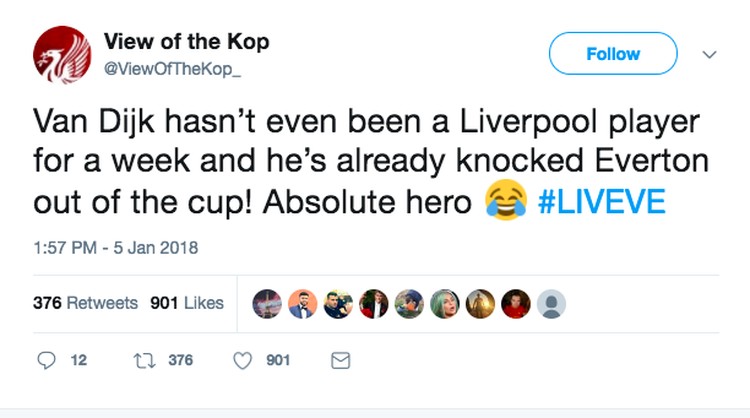Viewport: 750px width, 418px height.
Task: View the list of 901 Likes
Action: (187, 303)
